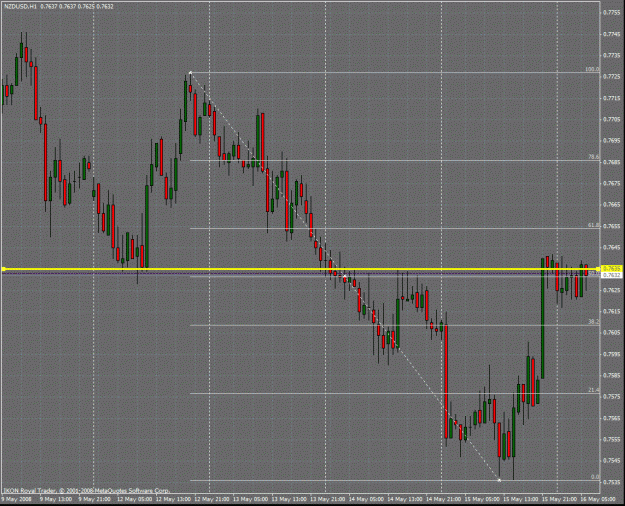Click the 0.7705 price axis label
The width and height of the screenshot is (625, 506).
[611, 119]
